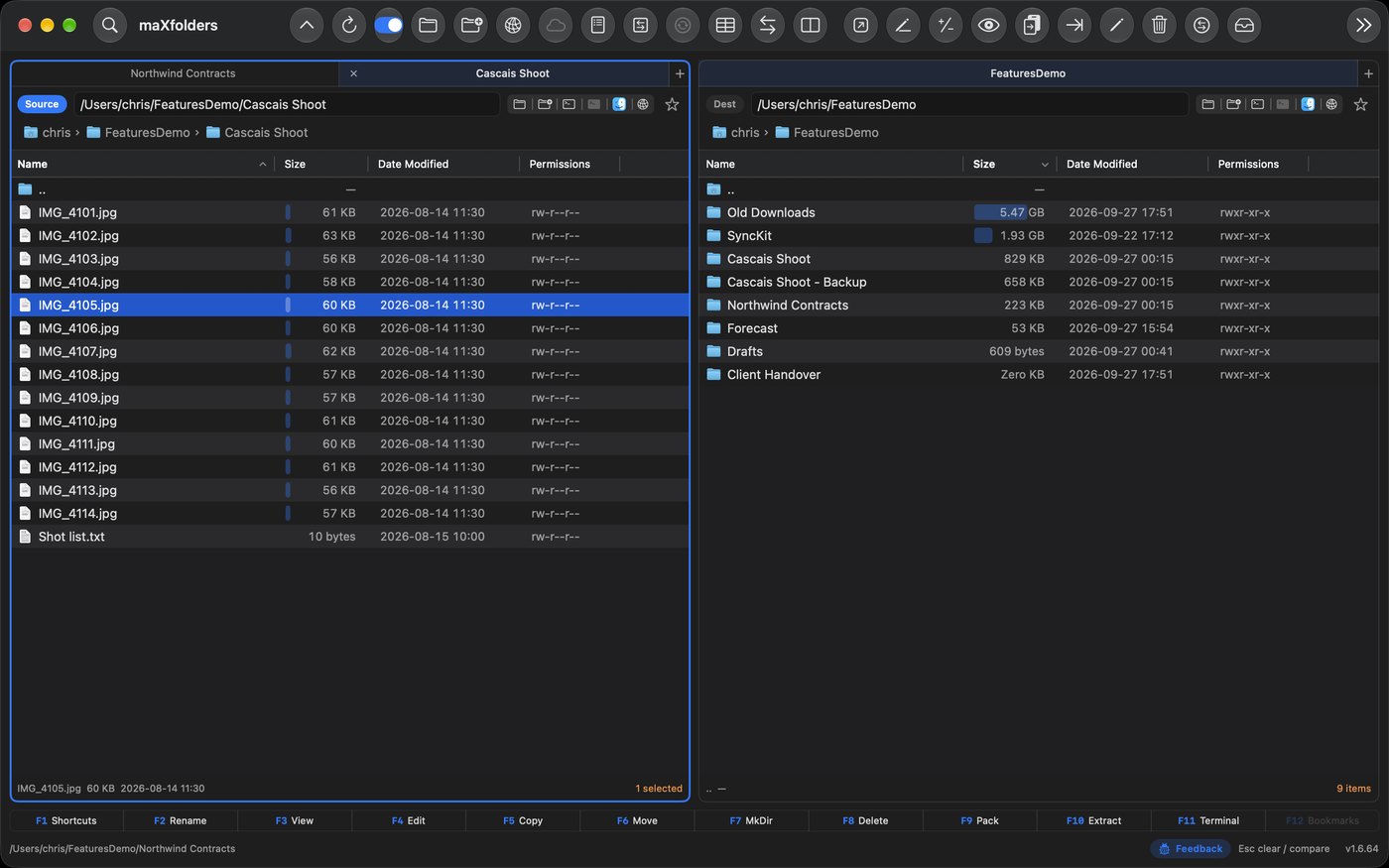Click the plus-slash-minus compare toolbar icon
The height and width of the screenshot is (868, 1389).
(946, 26)
